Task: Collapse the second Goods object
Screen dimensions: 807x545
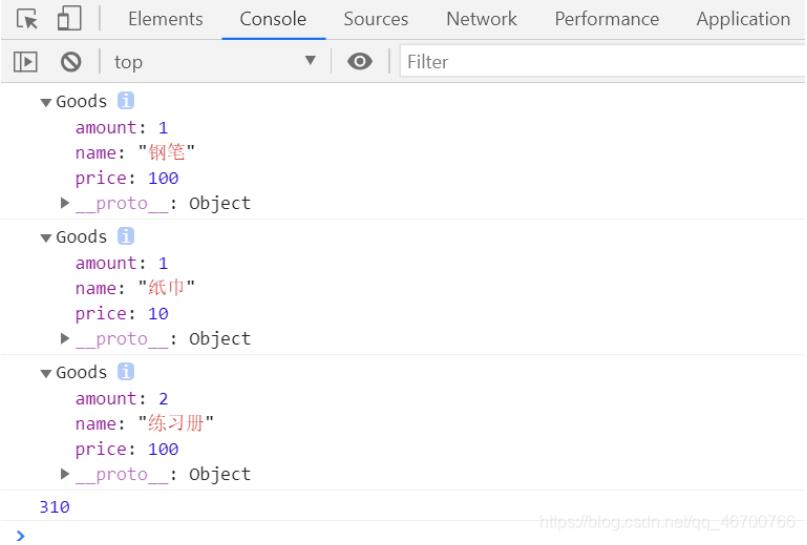Action: [45, 238]
